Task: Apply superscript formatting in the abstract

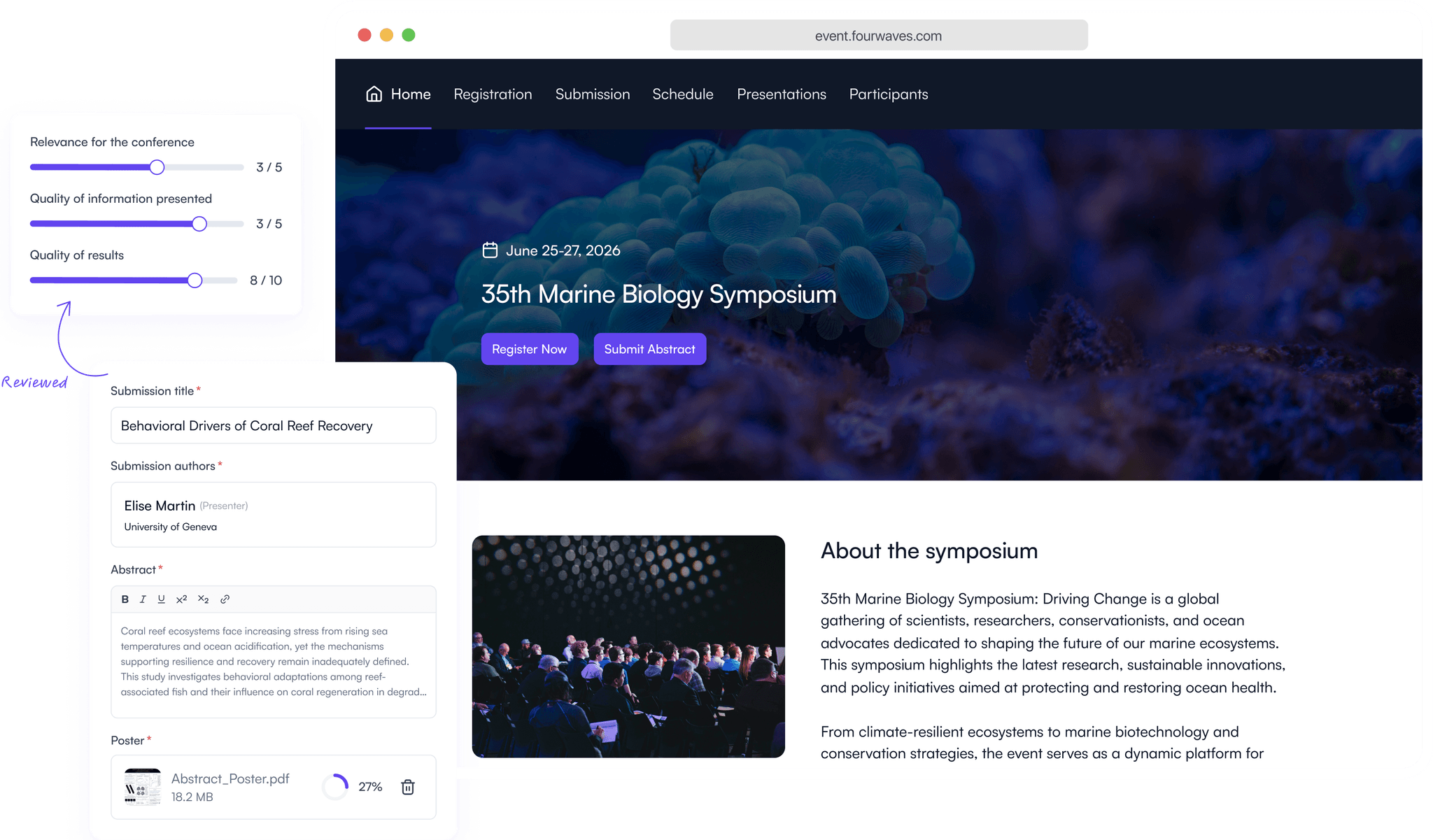Action: pos(182,599)
